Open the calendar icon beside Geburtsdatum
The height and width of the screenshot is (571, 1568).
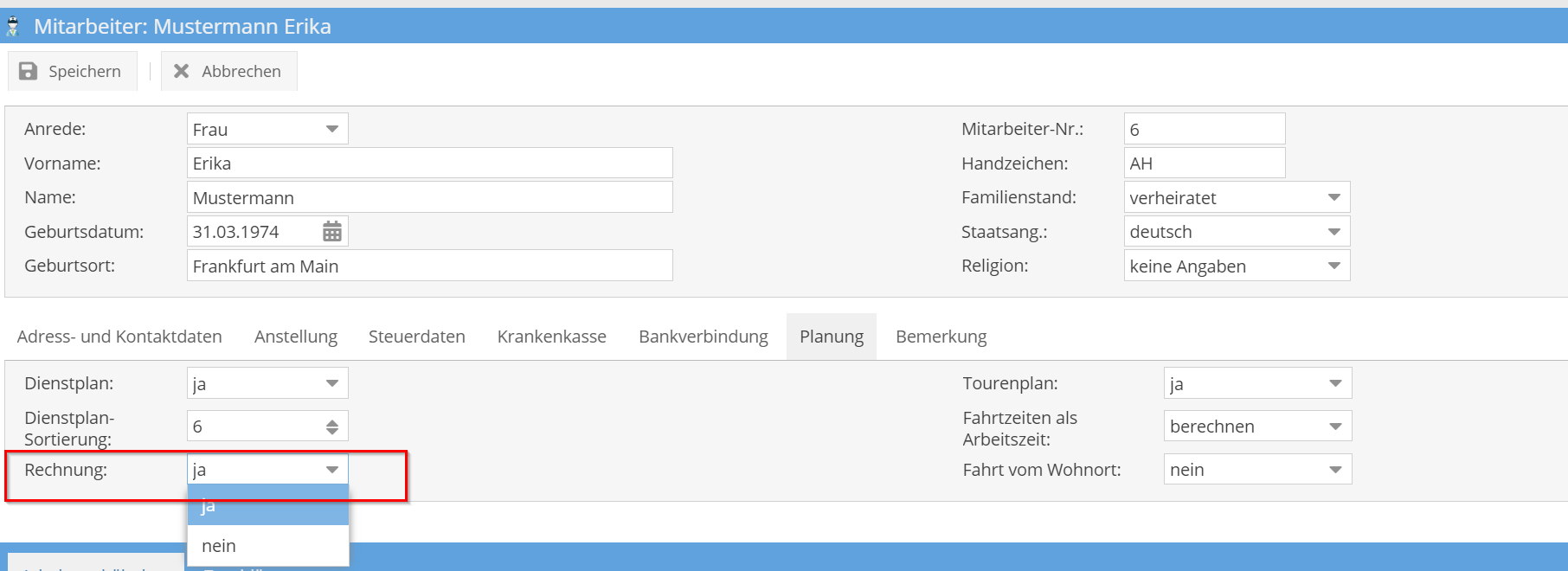tap(331, 230)
